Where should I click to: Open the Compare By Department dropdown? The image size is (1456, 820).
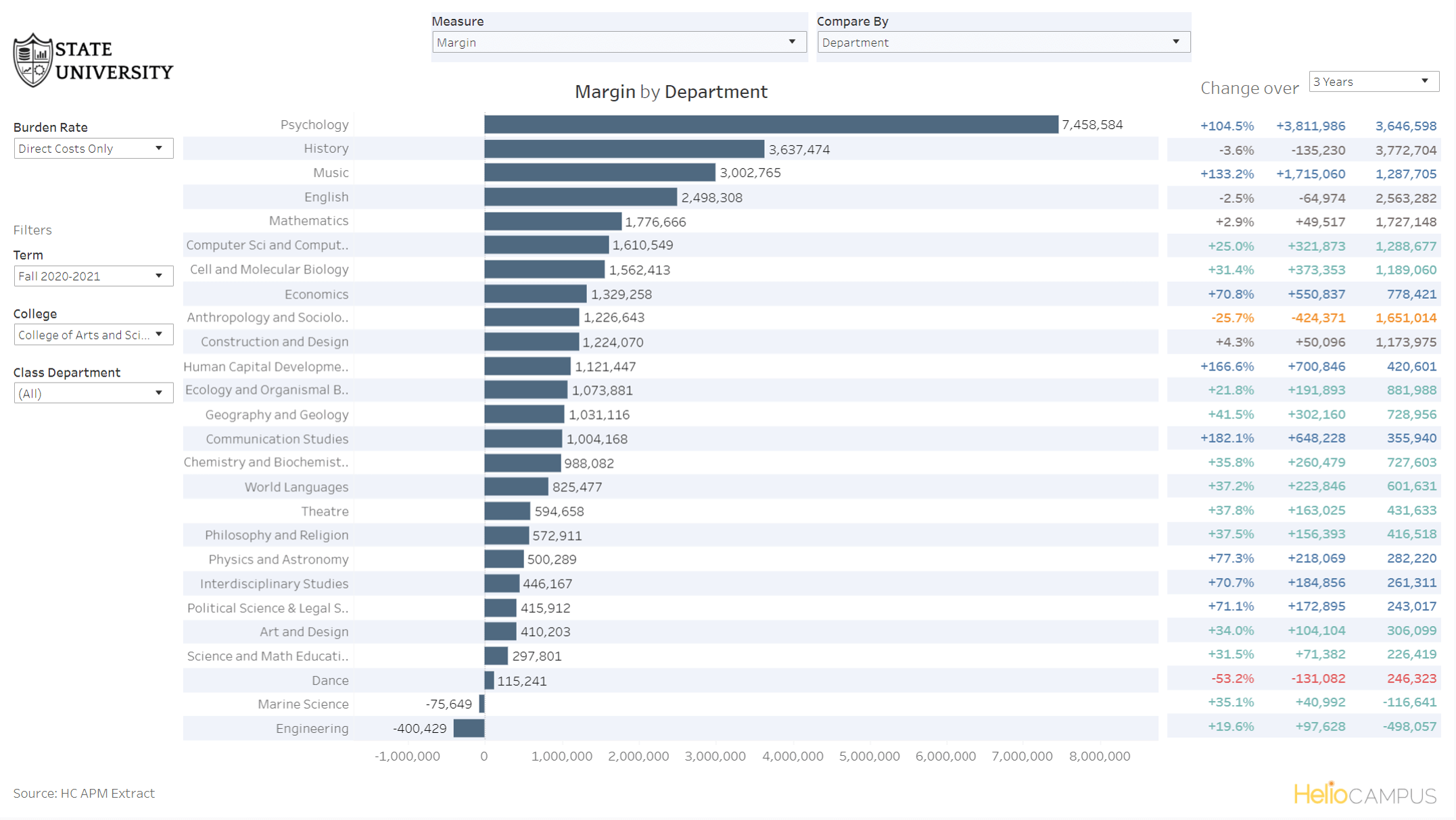pyautogui.click(x=1003, y=43)
